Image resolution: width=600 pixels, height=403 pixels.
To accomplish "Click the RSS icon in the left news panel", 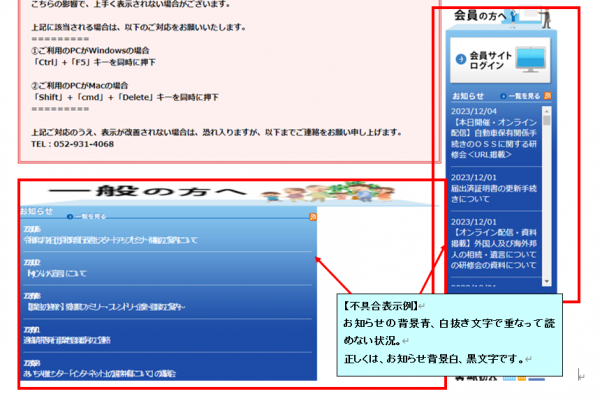I will tap(314, 216).
